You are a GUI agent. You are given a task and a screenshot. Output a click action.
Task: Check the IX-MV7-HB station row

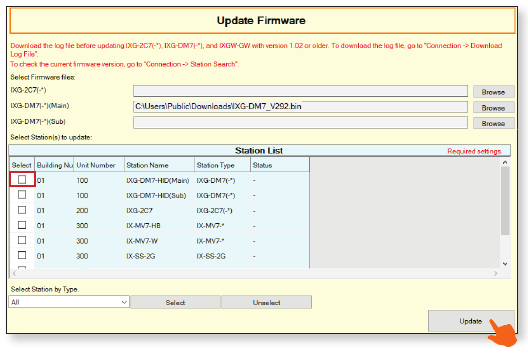(22, 225)
